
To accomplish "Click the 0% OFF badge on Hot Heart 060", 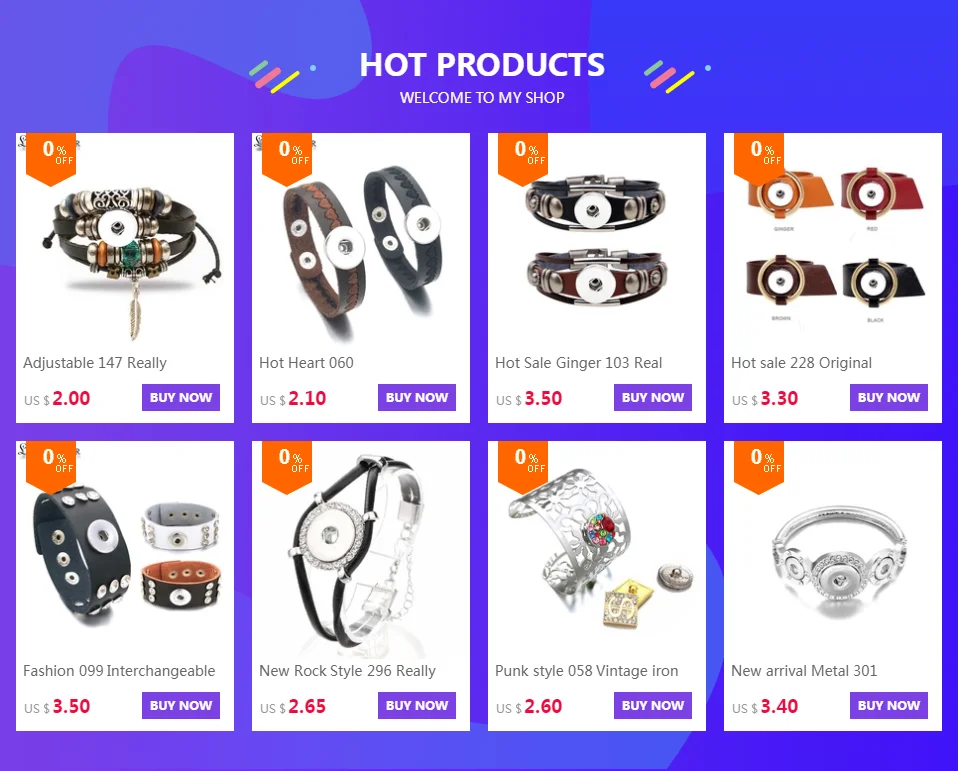I will click(287, 158).
